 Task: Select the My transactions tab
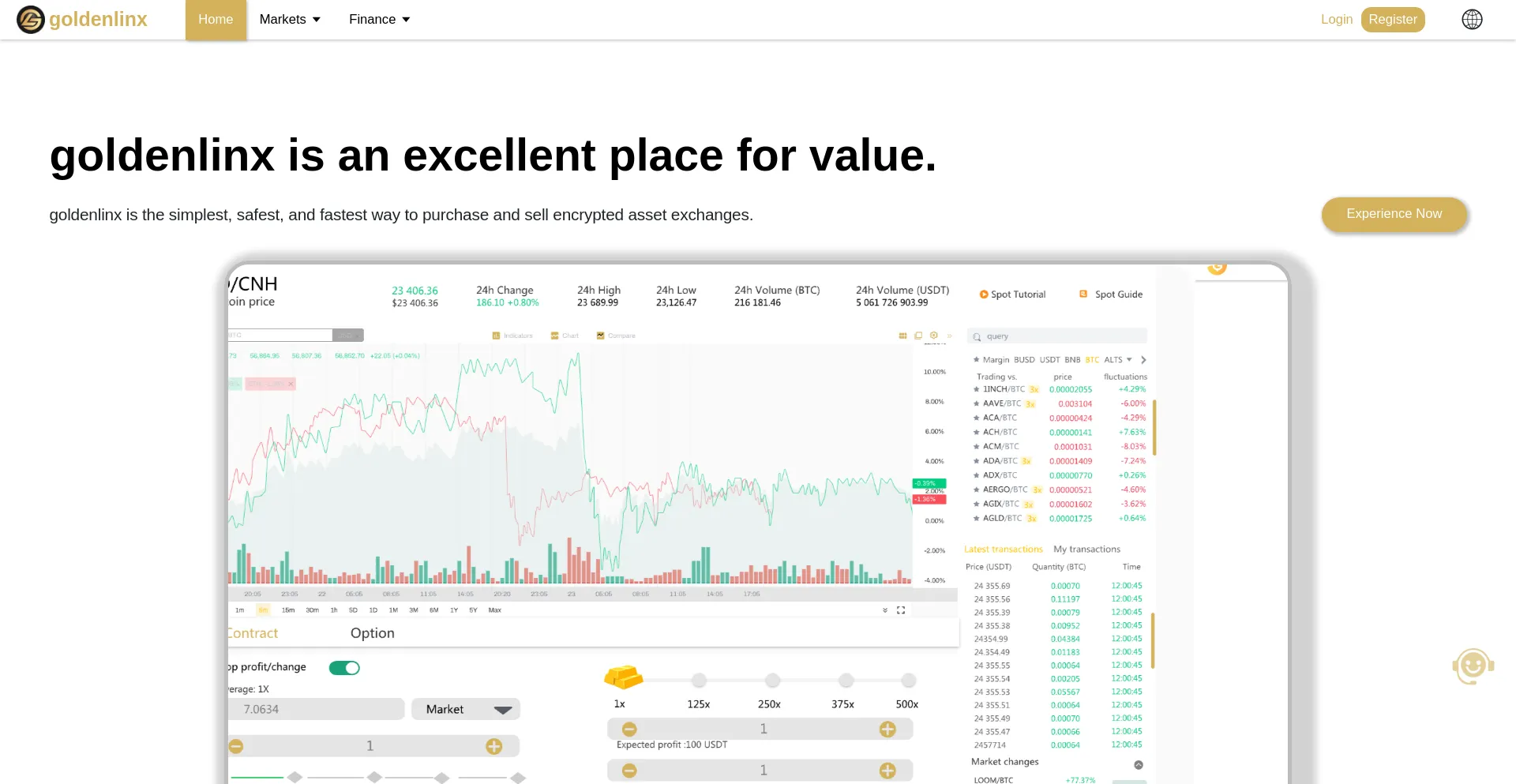coord(1087,550)
